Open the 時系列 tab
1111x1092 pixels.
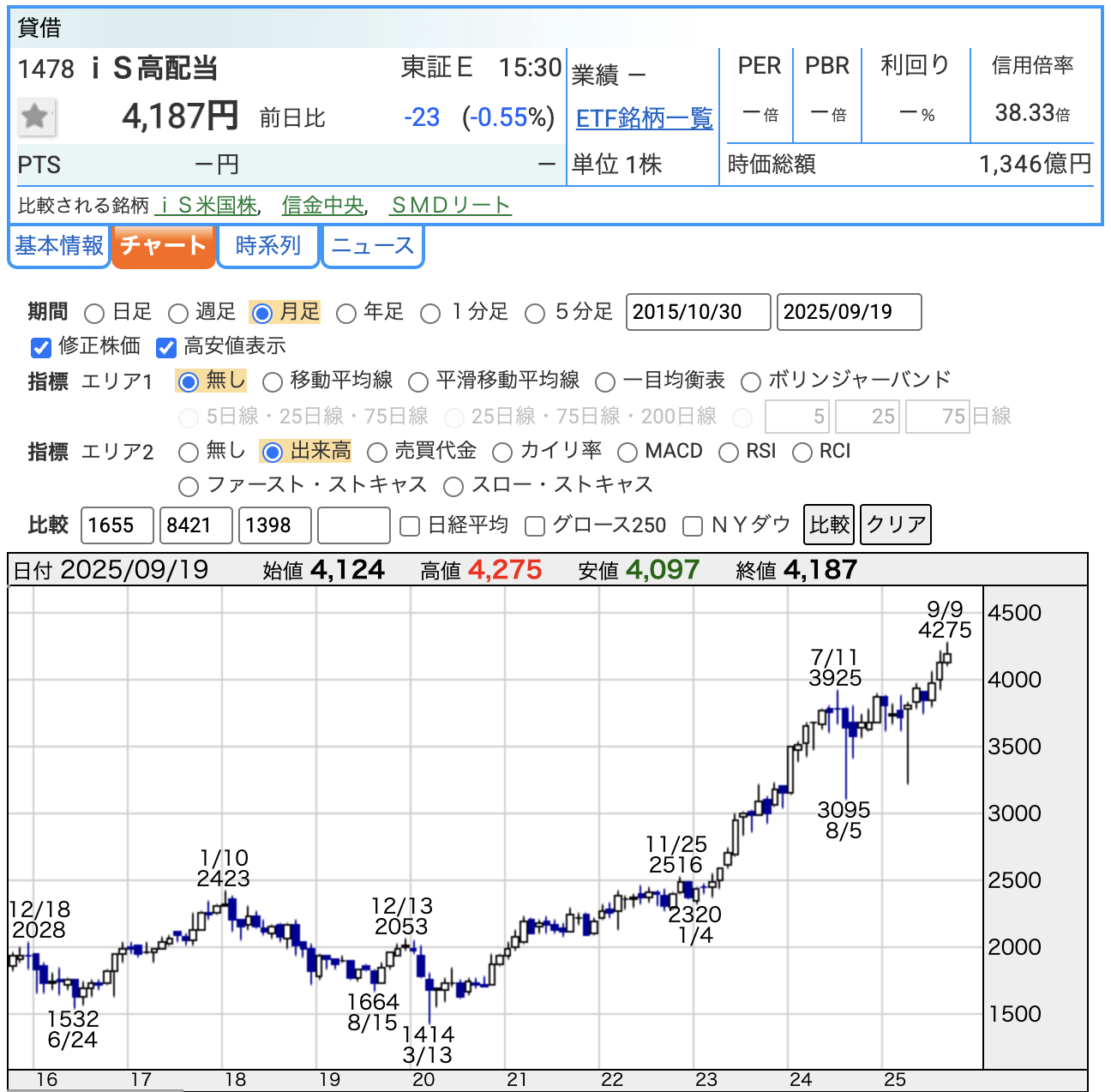(268, 246)
